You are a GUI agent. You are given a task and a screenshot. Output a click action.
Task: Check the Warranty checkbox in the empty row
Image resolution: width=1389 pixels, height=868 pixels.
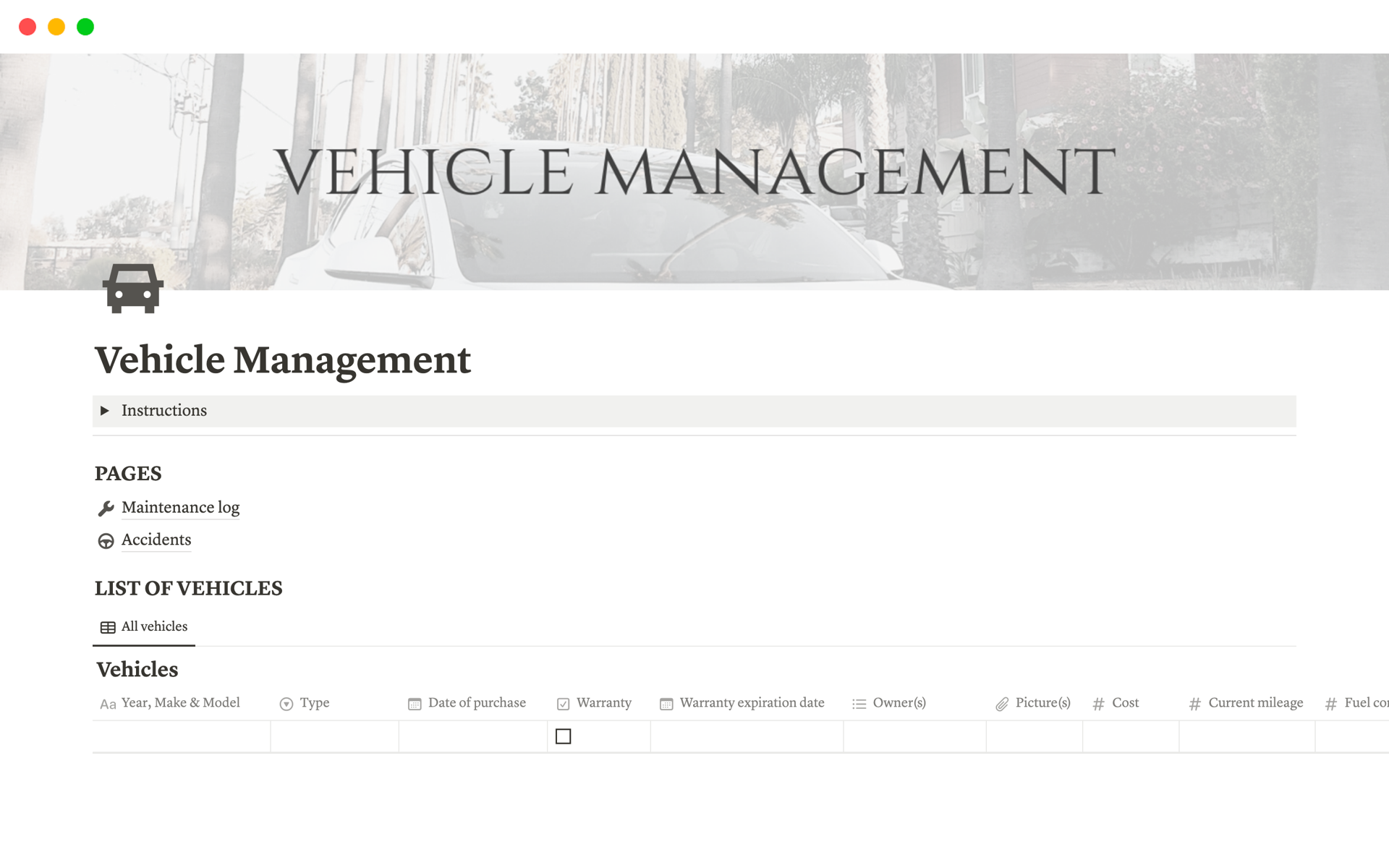pyautogui.click(x=565, y=736)
